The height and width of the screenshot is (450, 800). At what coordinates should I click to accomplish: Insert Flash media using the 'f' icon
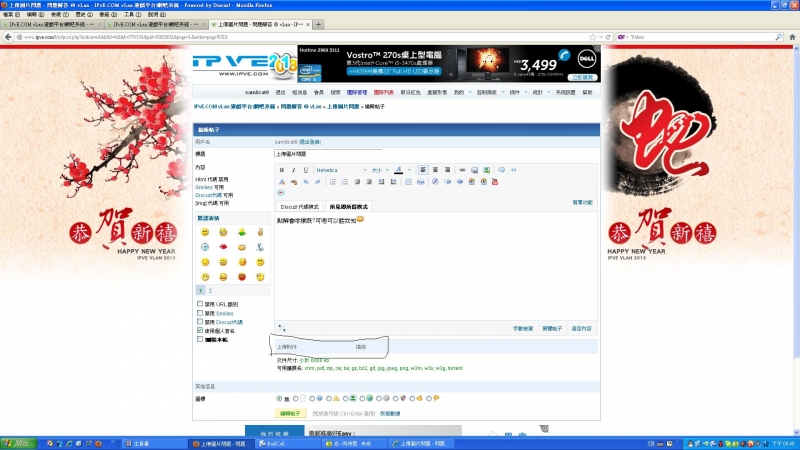coord(435,182)
